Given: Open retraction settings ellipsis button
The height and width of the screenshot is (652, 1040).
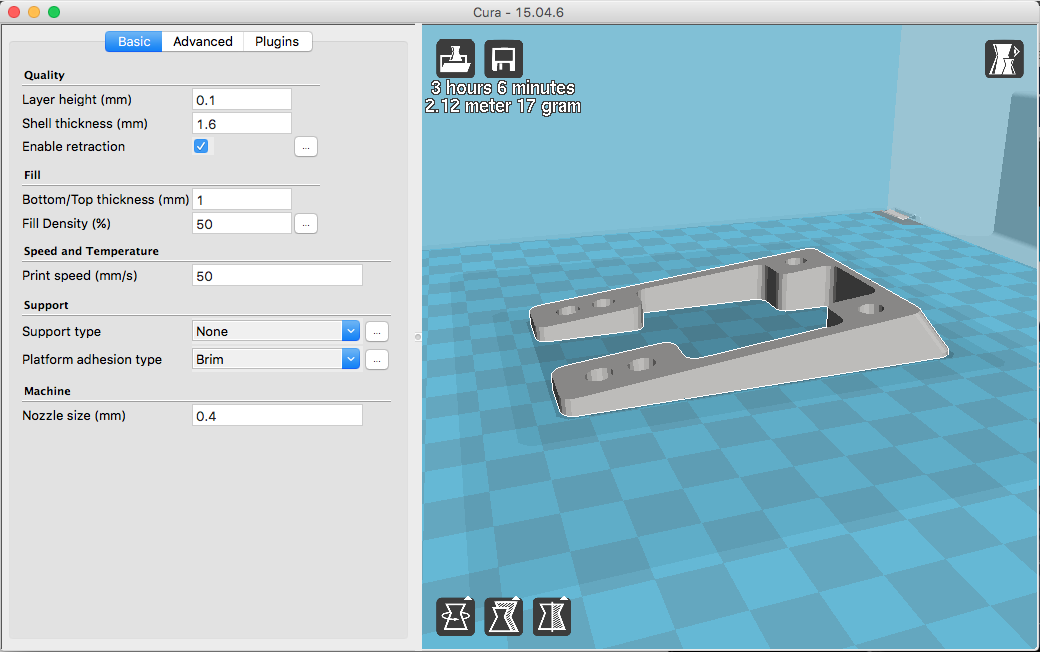Looking at the screenshot, I should (306, 147).
